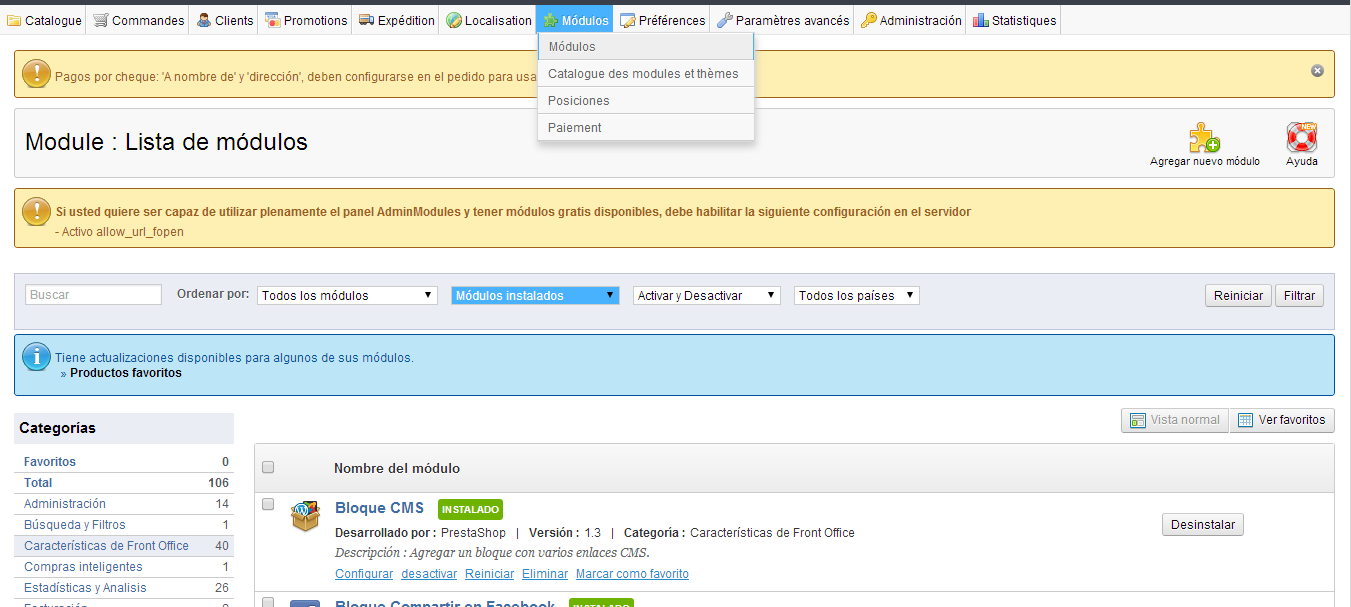The height and width of the screenshot is (607, 1351).
Task: Select Posiciones in the submenu
Action: (645, 101)
